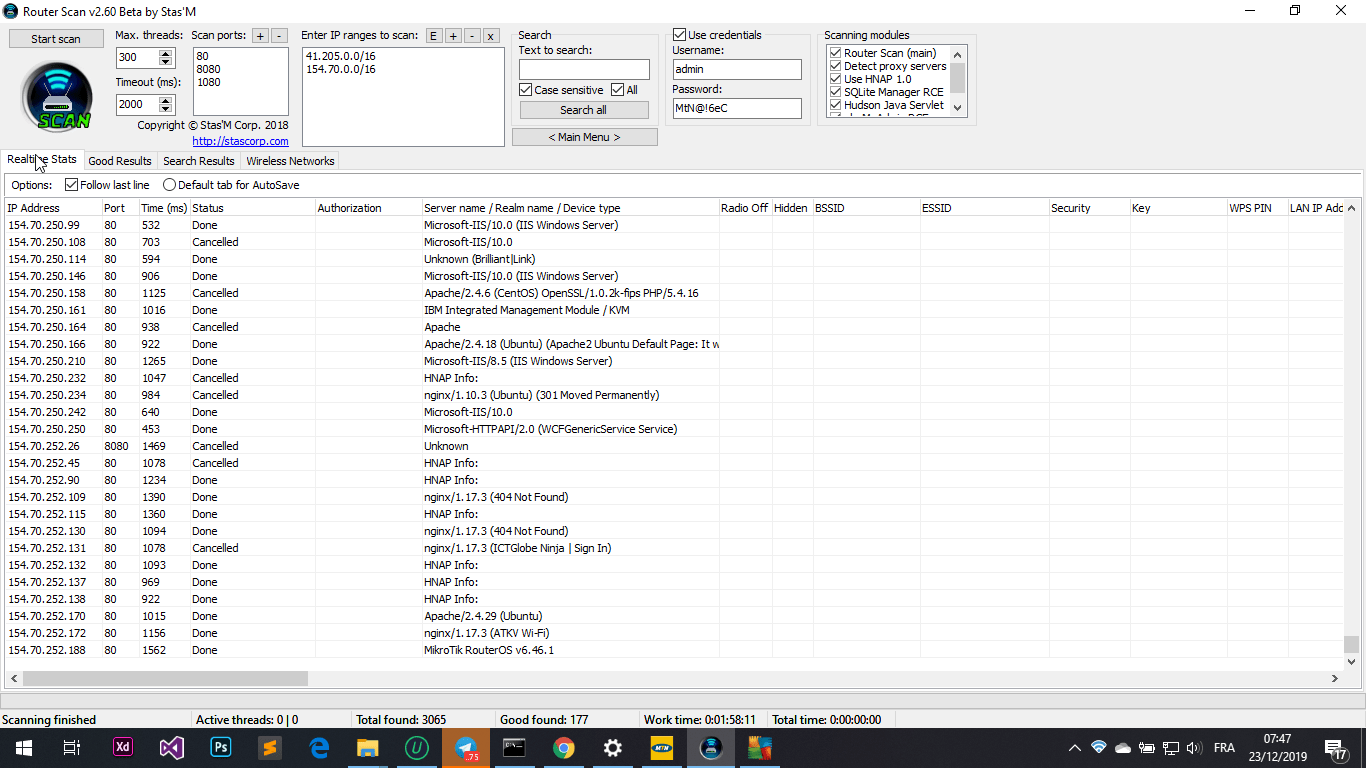Select Router Scan taskbar icon
The height and width of the screenshot is (768, 1366).
pyautogui.click(x=710, y=748)
